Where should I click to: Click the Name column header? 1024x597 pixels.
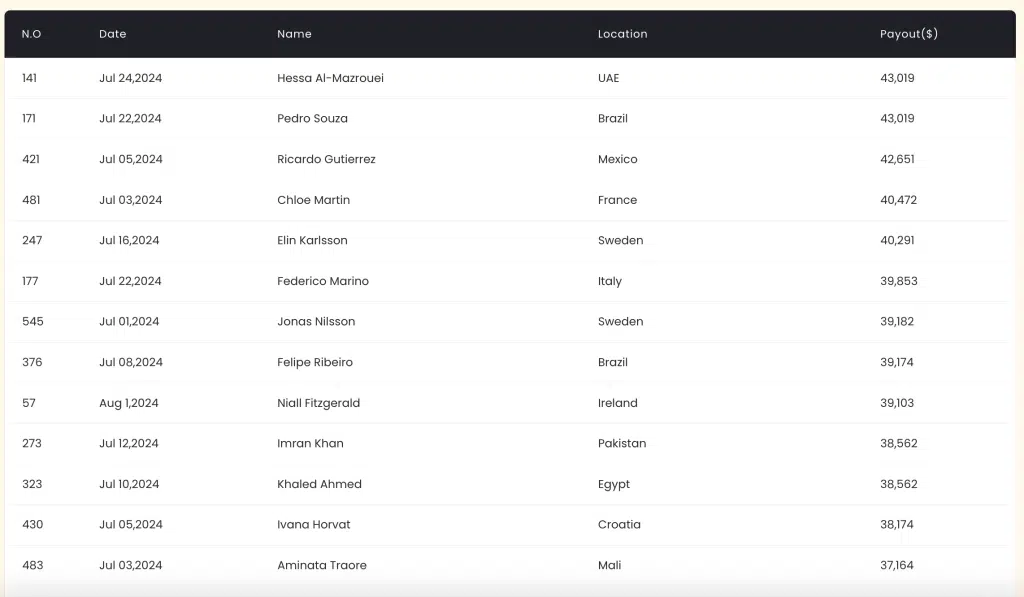294,34
